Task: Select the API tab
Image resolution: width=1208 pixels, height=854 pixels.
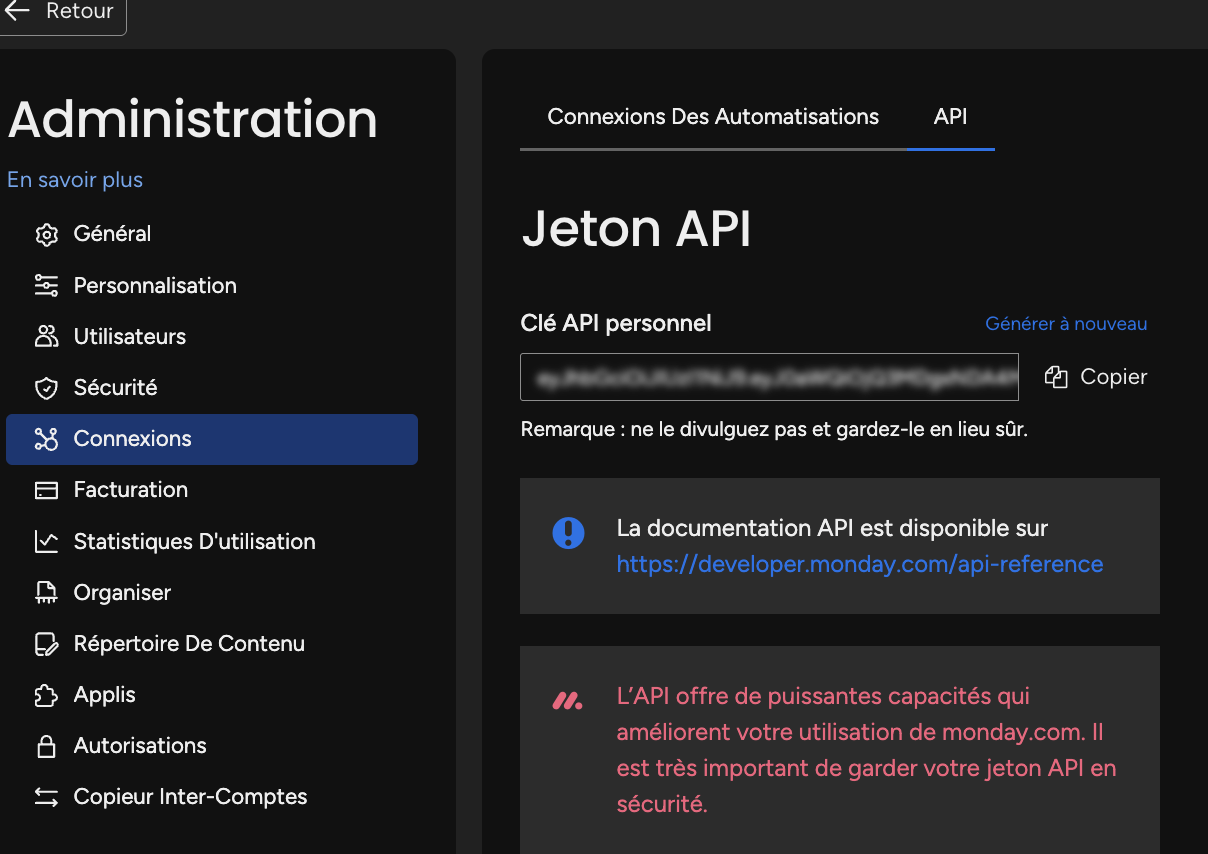Action: point(950,117)
